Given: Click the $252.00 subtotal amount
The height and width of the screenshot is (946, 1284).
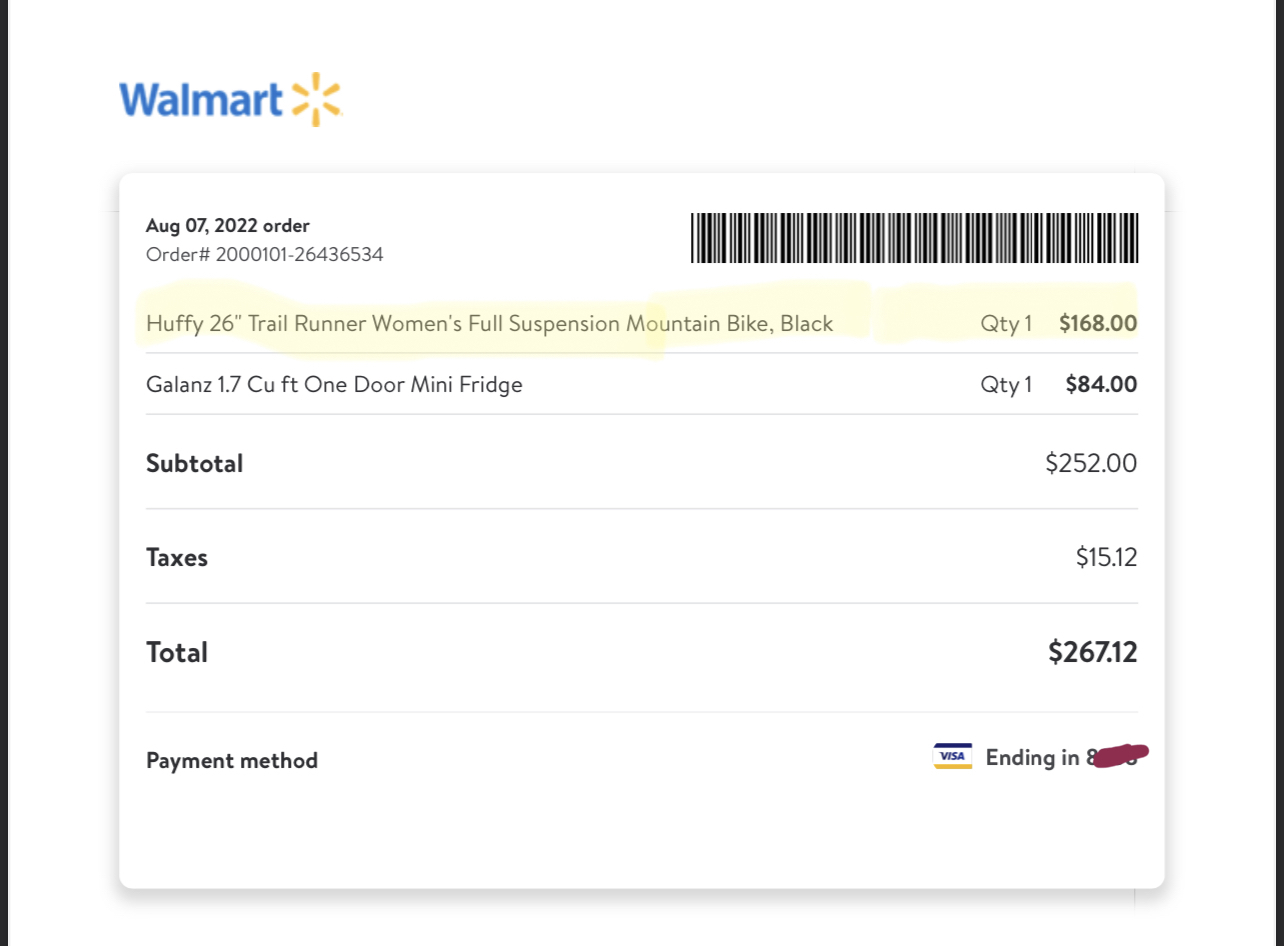Looking at the screenshot, I should [1090, 464].
